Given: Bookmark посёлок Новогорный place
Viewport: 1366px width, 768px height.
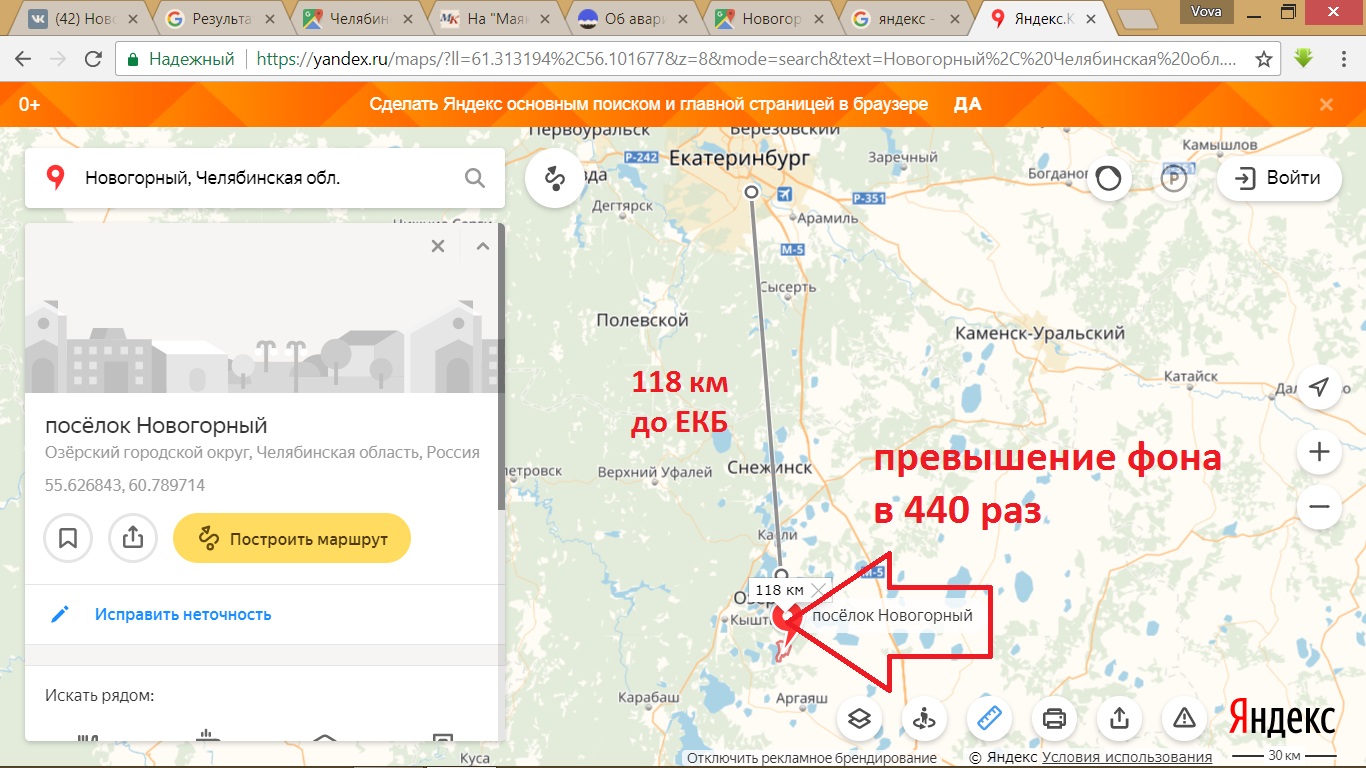Looking at the screenshot, I should point(68,539).
